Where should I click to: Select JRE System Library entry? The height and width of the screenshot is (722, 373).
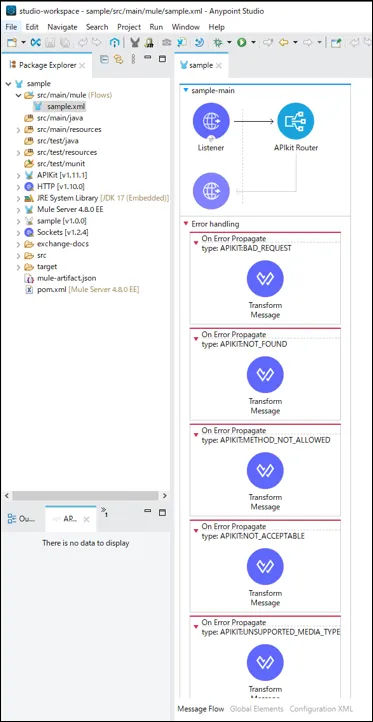[x=97, y=198]
